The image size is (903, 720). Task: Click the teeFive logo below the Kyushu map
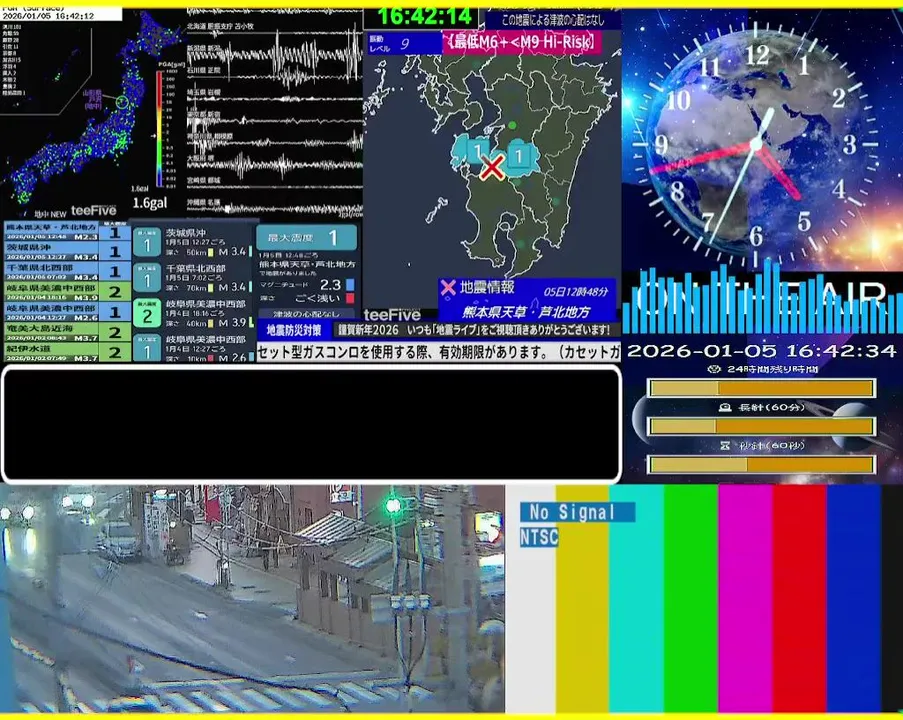click(x=392, y=314)
